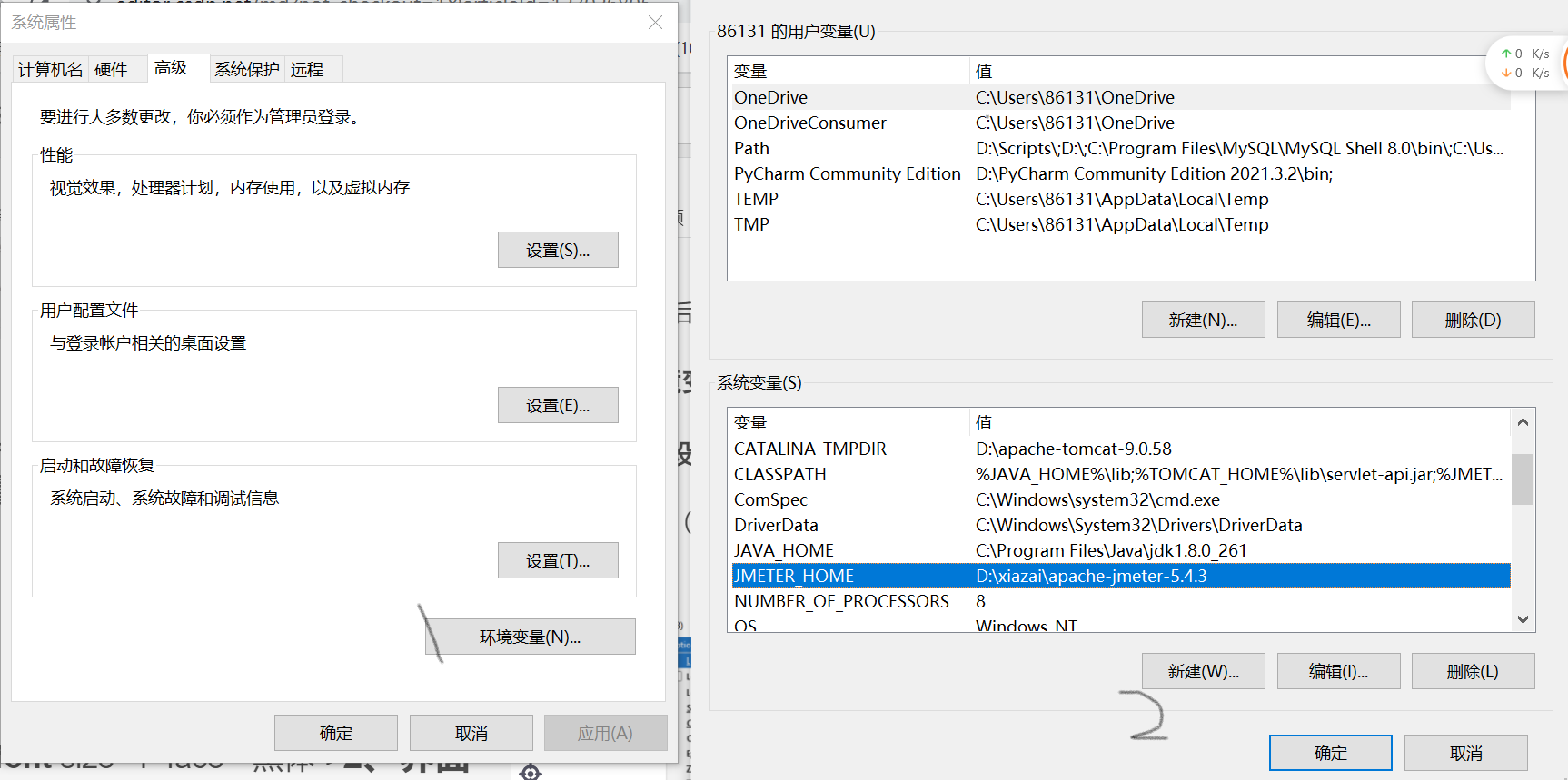1568x780 pixels.
Task: Close the 系统属性 dialog window
Action: point(655,22)
